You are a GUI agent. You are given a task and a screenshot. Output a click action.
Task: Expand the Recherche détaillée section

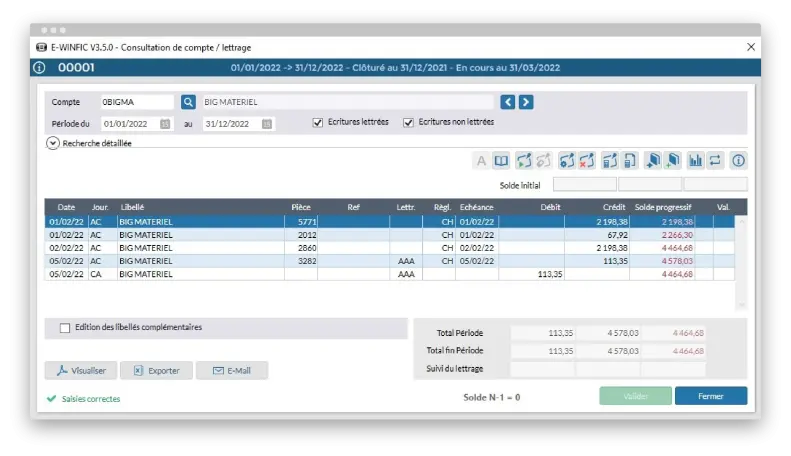coord(53,143)
